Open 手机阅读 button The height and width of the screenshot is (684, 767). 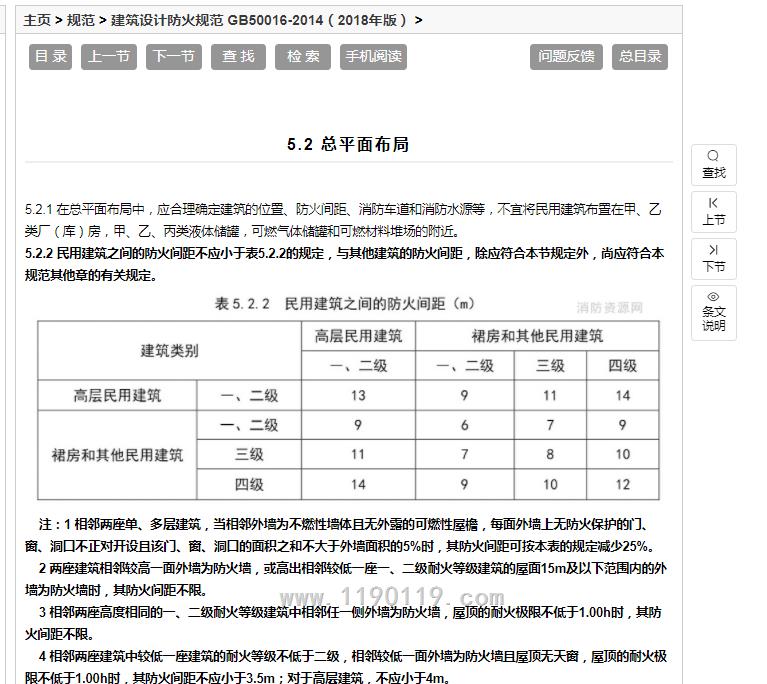(x=373, y=57)
